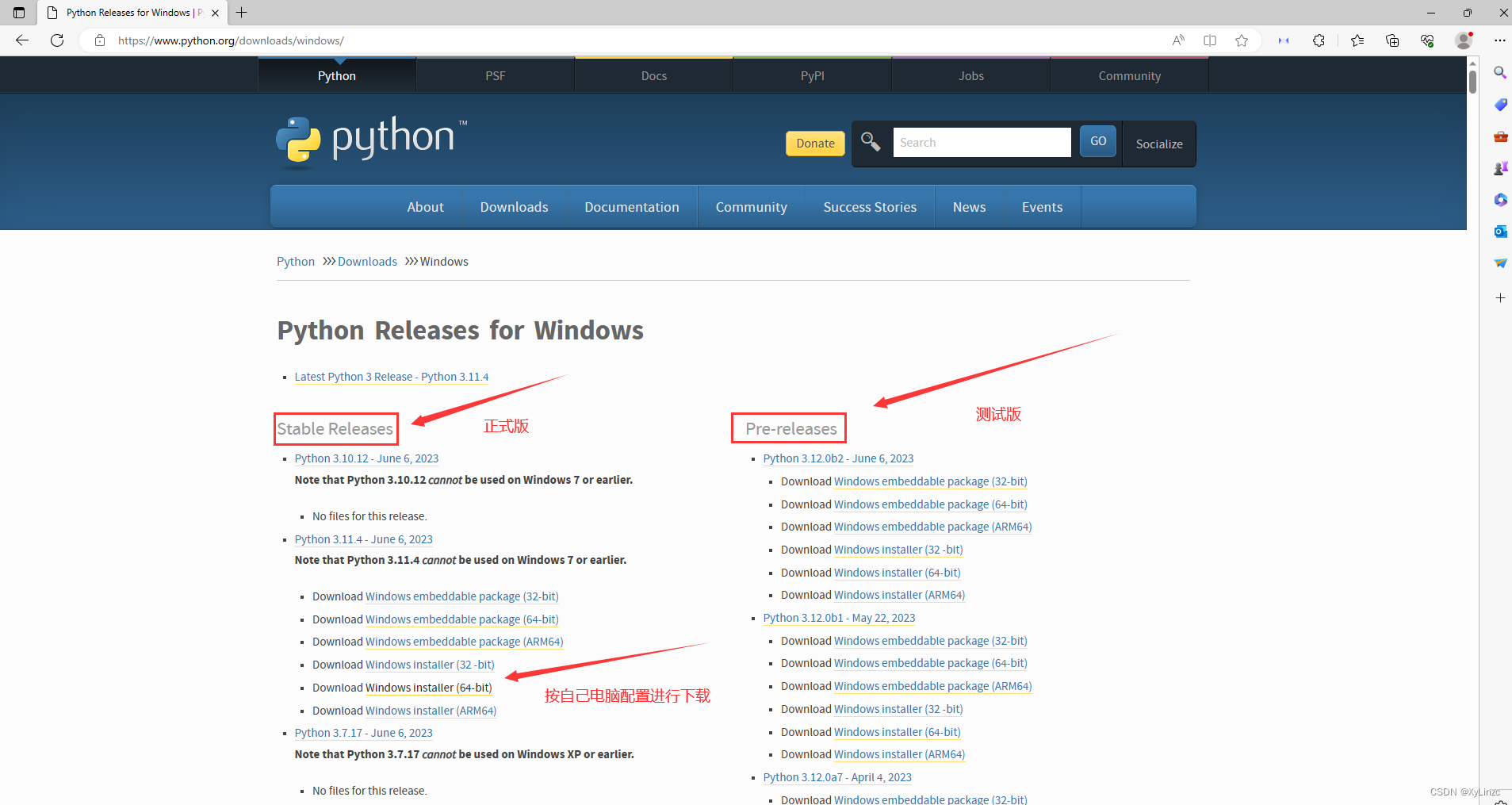
Task: Open the Extensions panel
Action: click(x=1319, y=40)
